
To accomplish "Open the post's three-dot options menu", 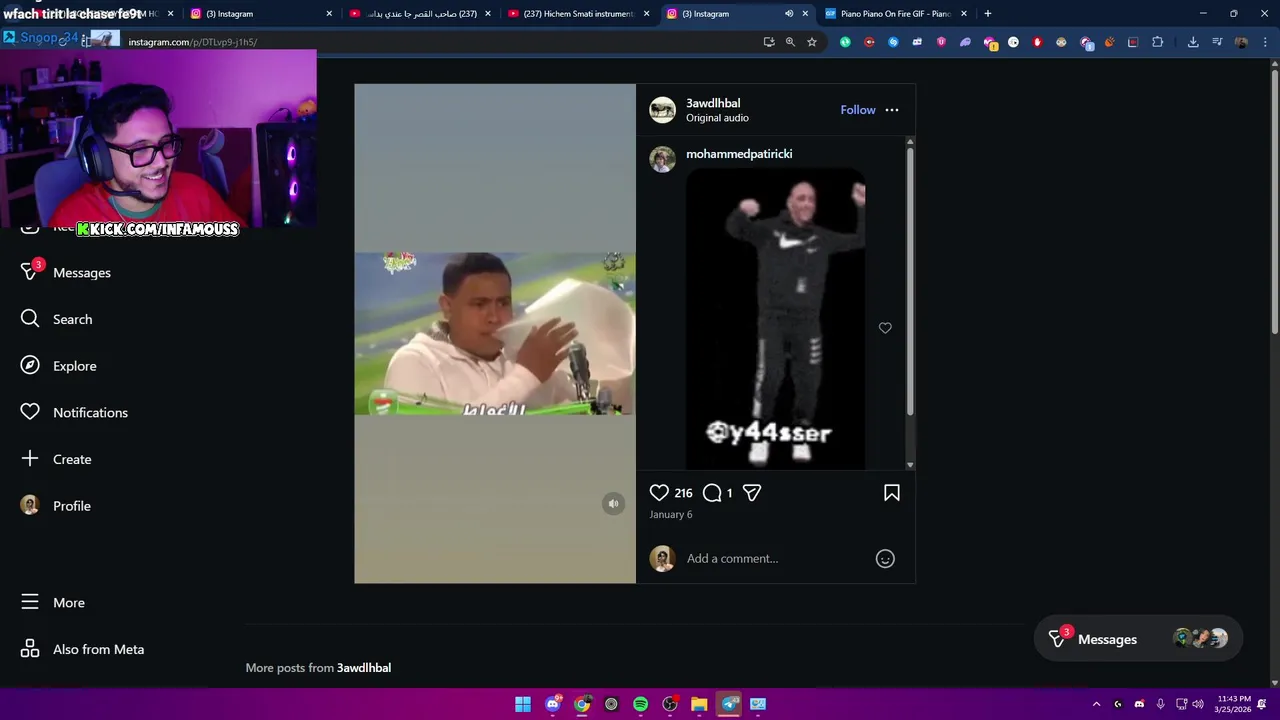I will [x=892, y=110].
